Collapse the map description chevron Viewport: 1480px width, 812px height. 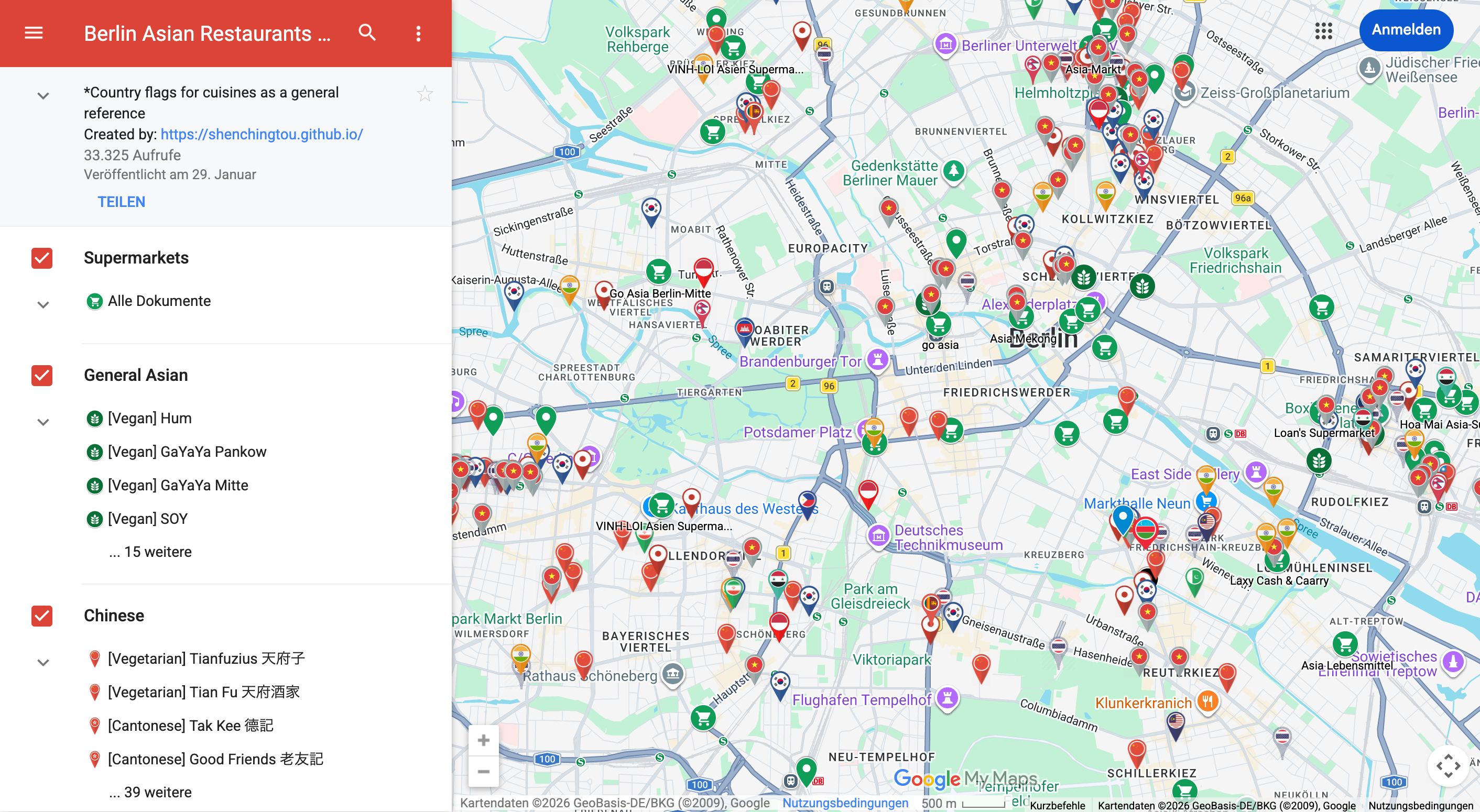(43, 95)
